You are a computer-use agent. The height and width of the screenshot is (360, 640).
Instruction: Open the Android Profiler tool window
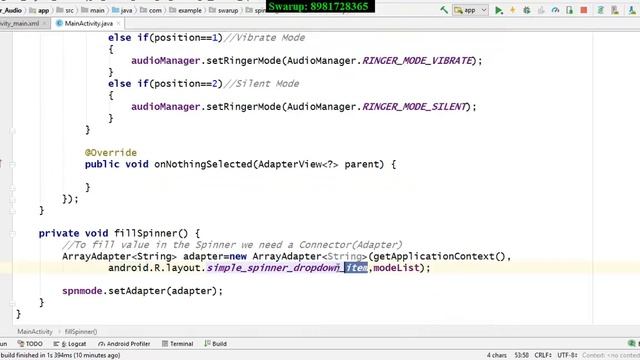(x=124, y=344)
